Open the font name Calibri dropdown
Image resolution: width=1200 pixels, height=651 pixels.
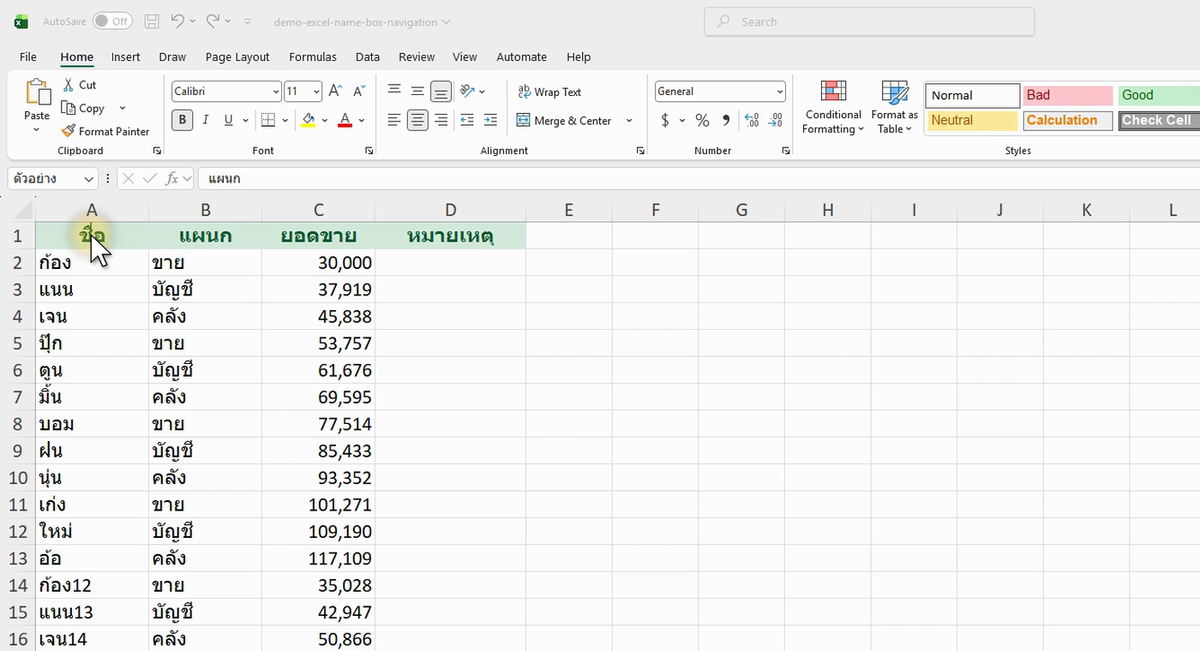coord(276,92)
